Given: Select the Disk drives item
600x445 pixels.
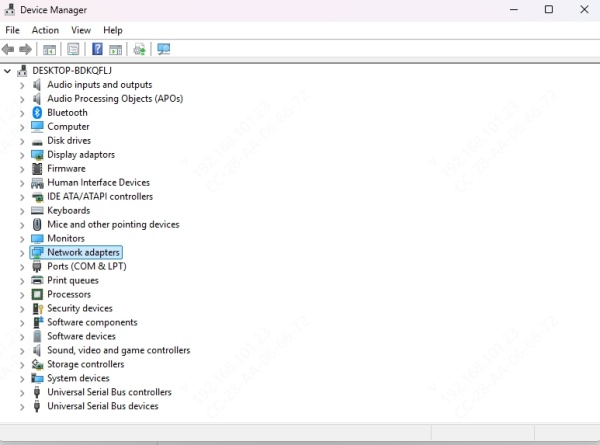Looking at the screenshot, I should tap(68, 141).
